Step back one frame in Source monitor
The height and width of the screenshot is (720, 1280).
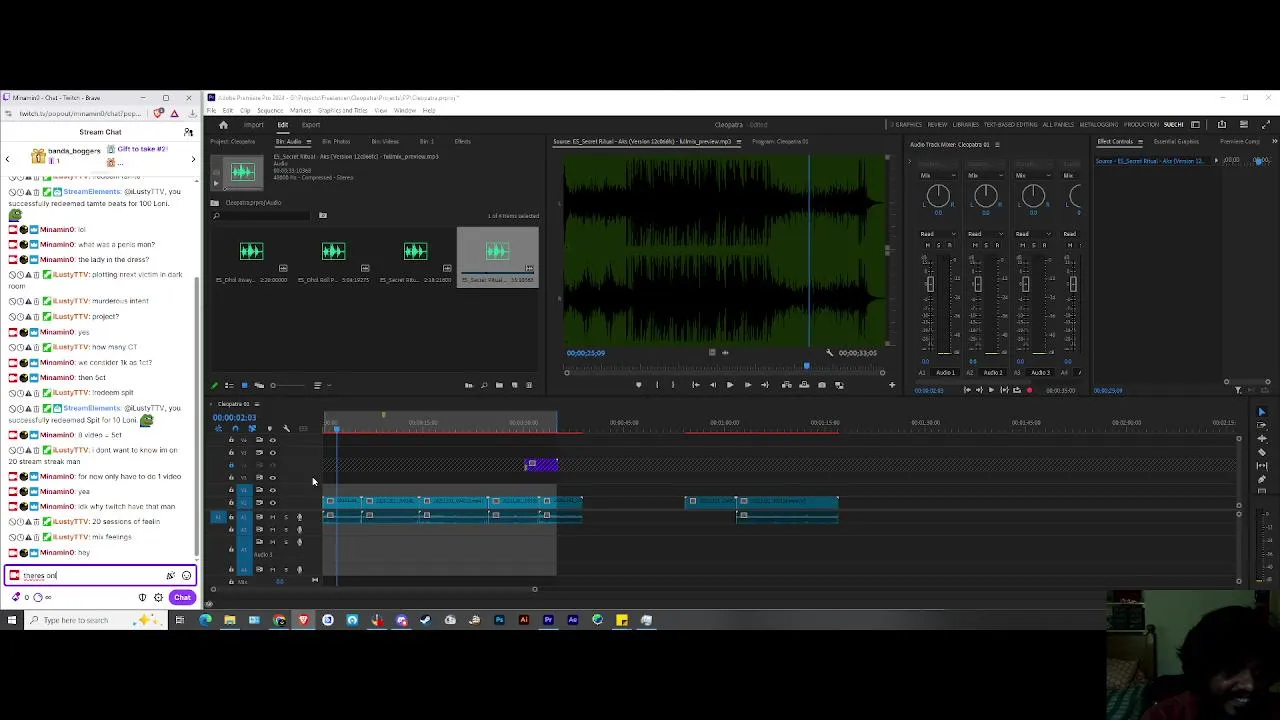coord(713,385)
